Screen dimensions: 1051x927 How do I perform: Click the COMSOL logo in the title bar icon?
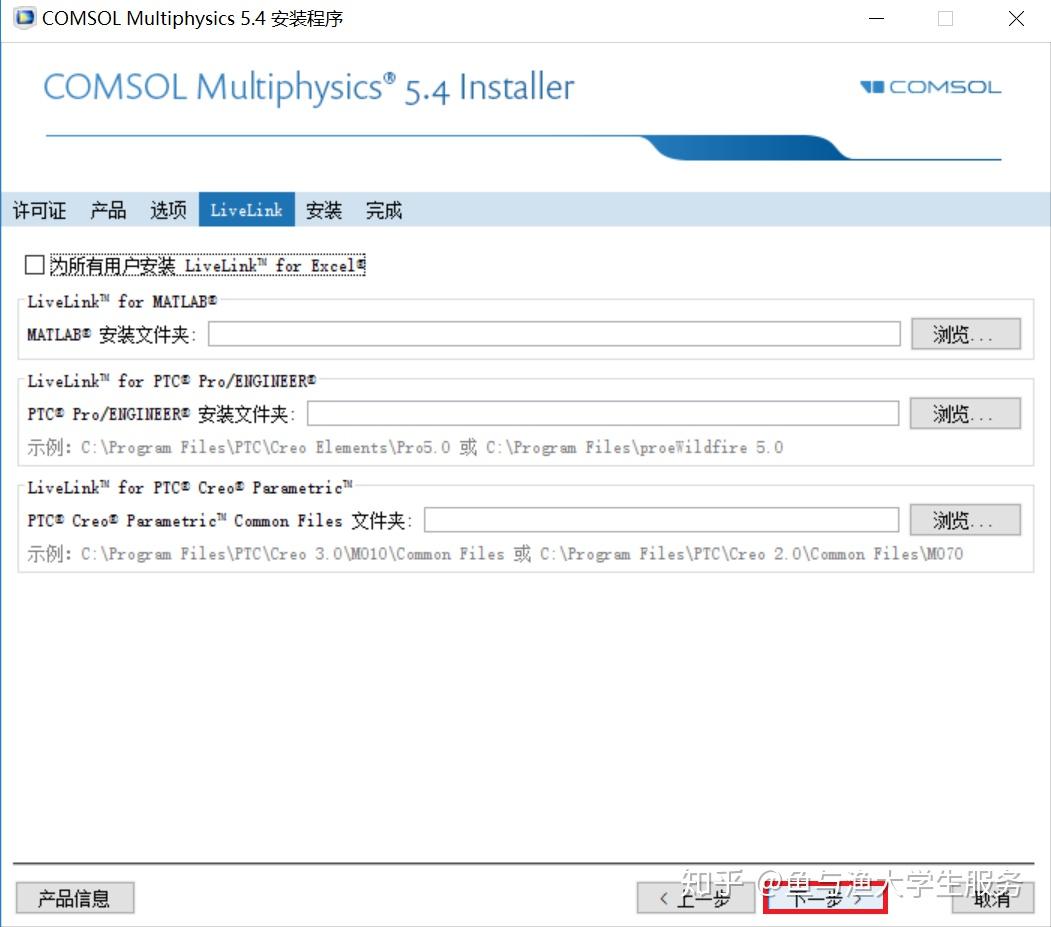(22, 18)
